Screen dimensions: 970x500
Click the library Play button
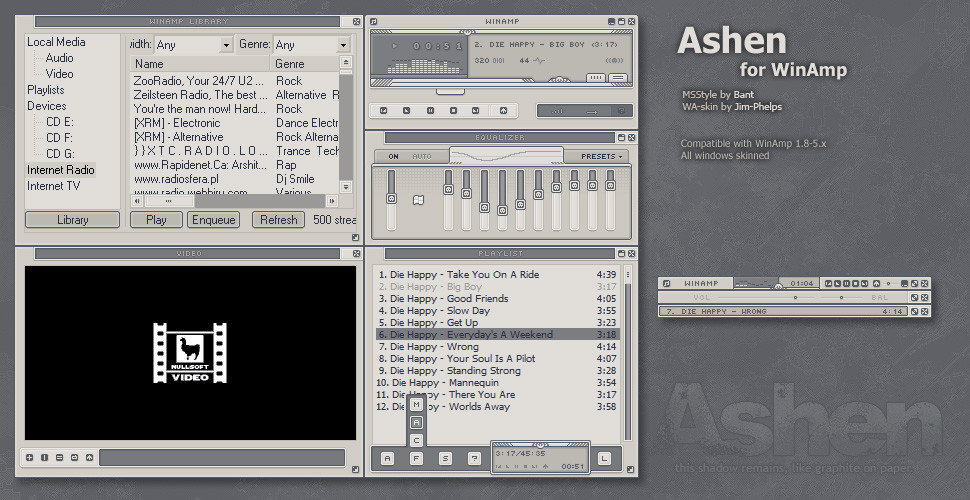[x=157, y=220]
